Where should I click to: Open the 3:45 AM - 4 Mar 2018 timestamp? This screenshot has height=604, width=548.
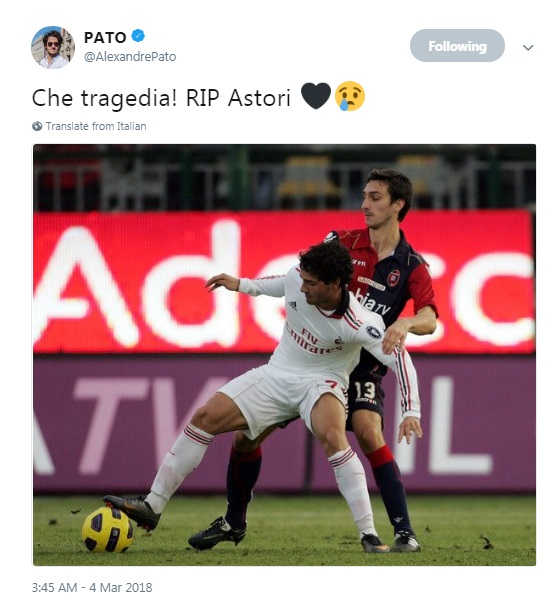[92, 587]
